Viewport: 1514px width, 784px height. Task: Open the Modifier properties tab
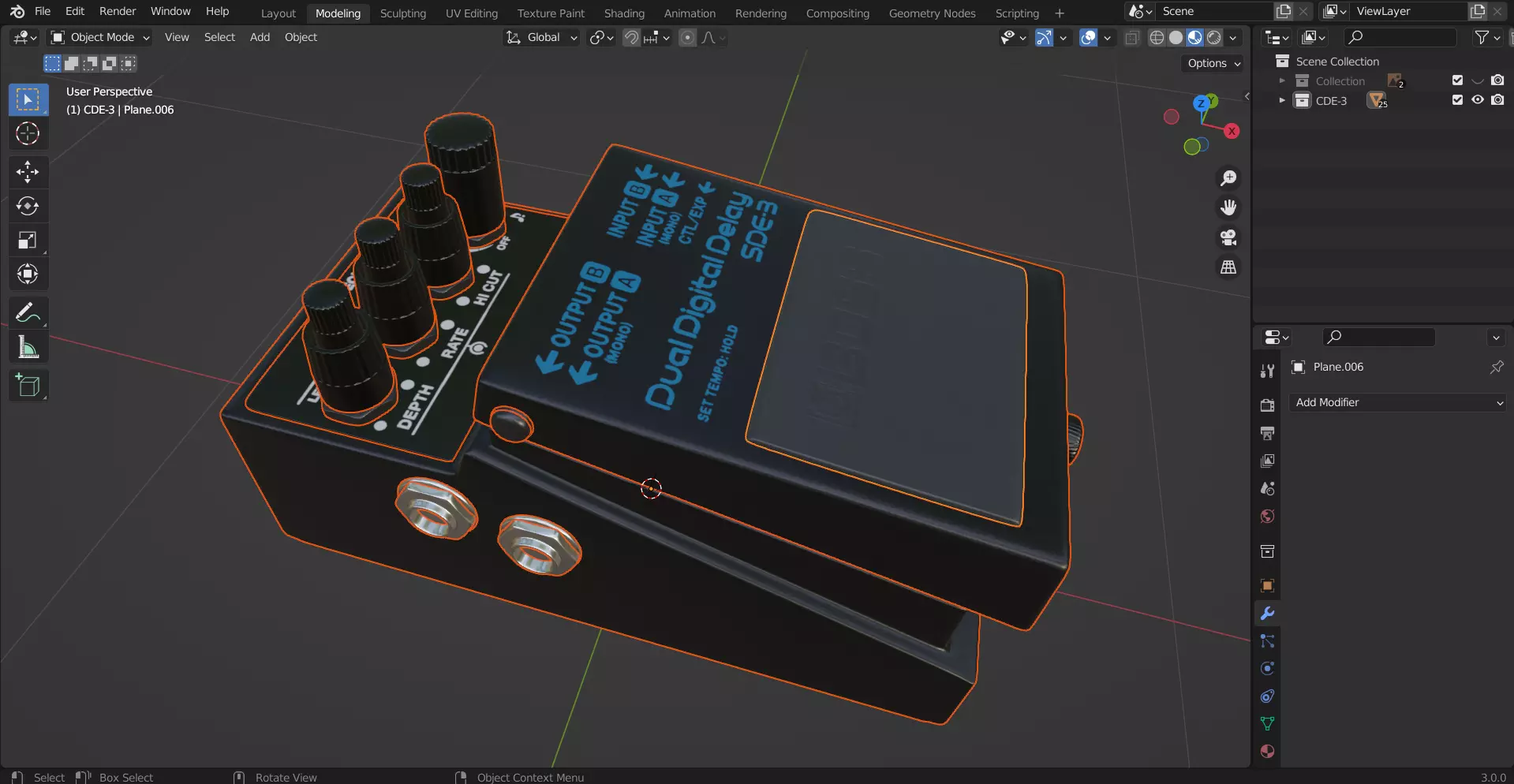pos(1267,613)
